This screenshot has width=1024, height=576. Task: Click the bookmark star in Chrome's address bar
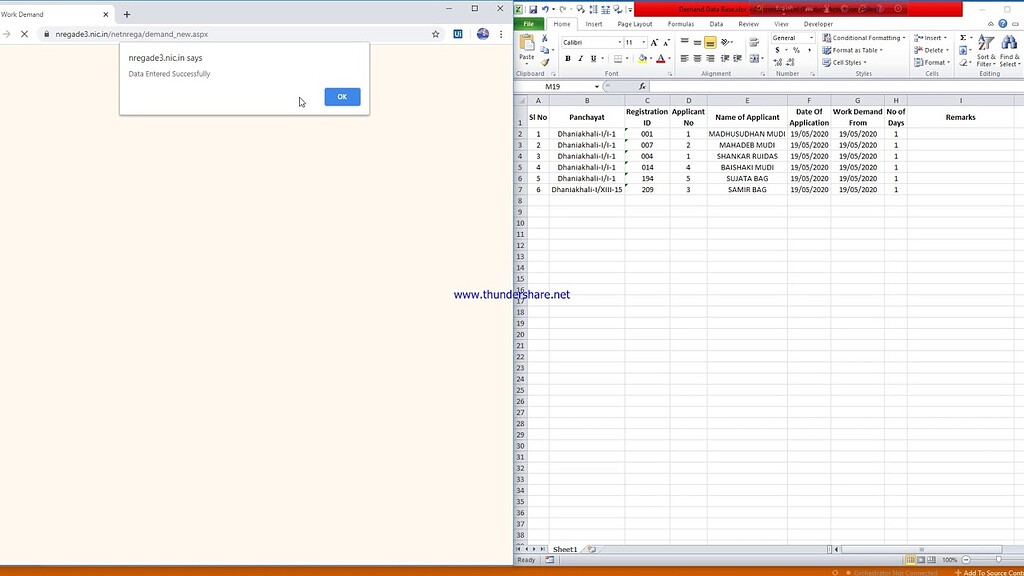point(436,33)
